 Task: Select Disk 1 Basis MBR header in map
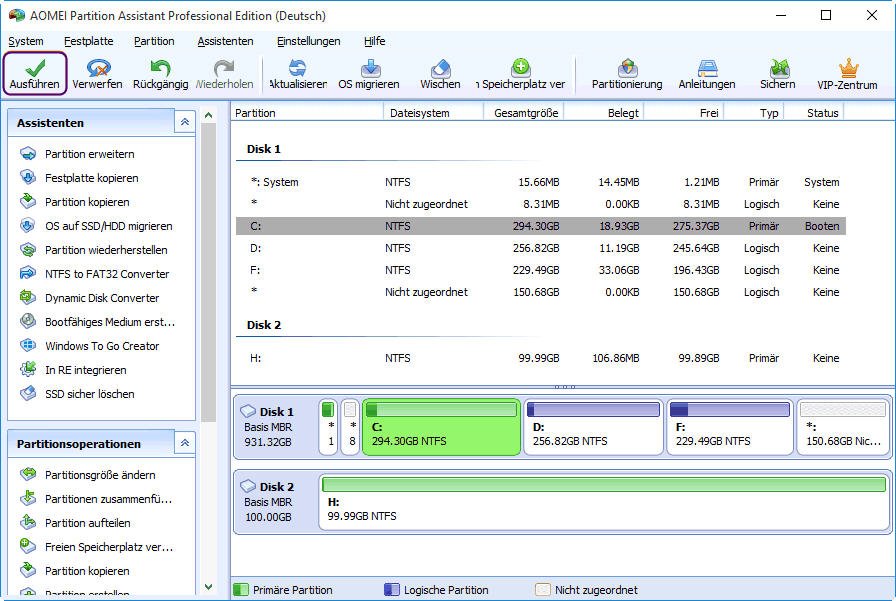point(276,427)
